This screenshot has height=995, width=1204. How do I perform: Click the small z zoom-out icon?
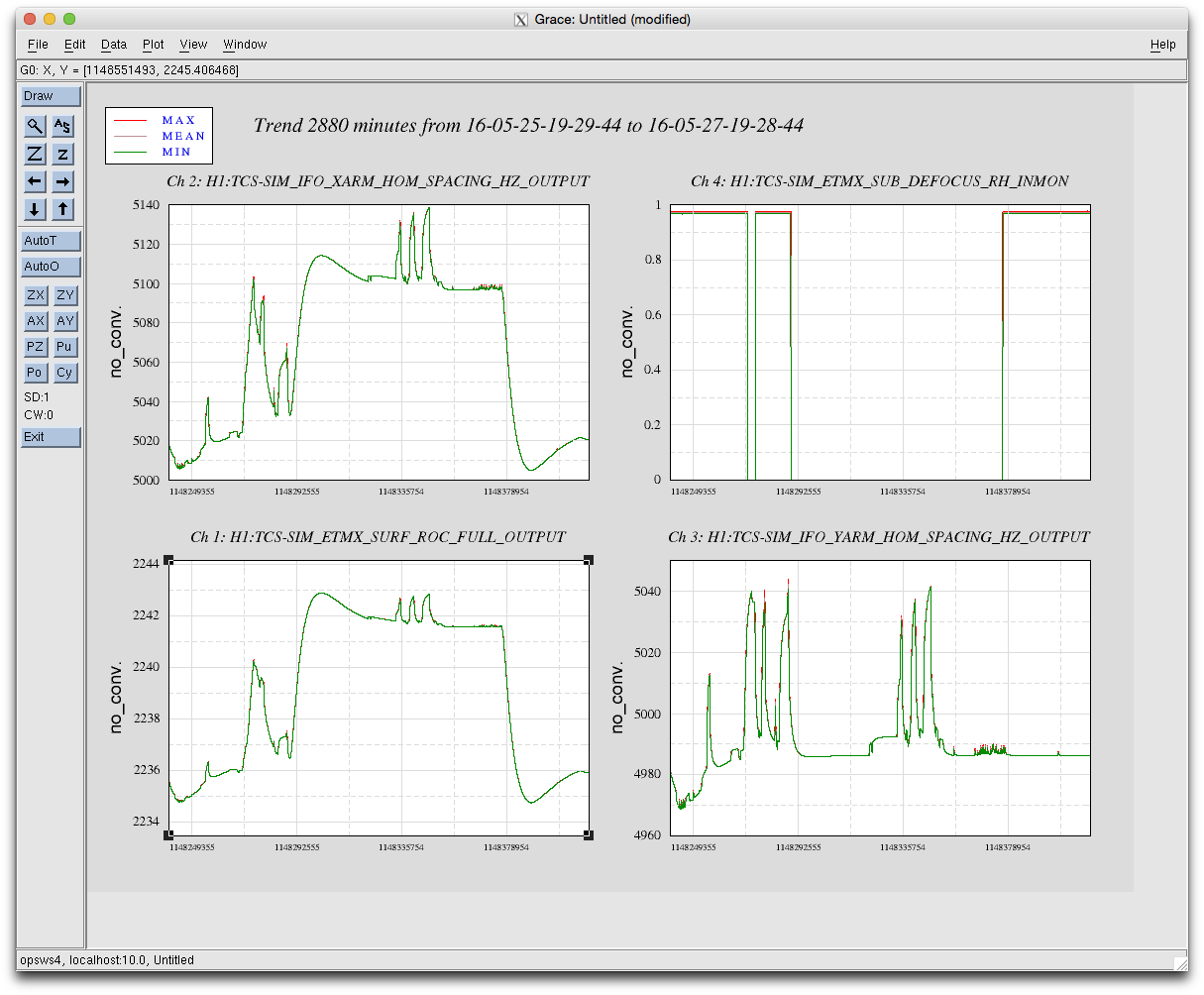pyautogui.click(x=62, y=154)
